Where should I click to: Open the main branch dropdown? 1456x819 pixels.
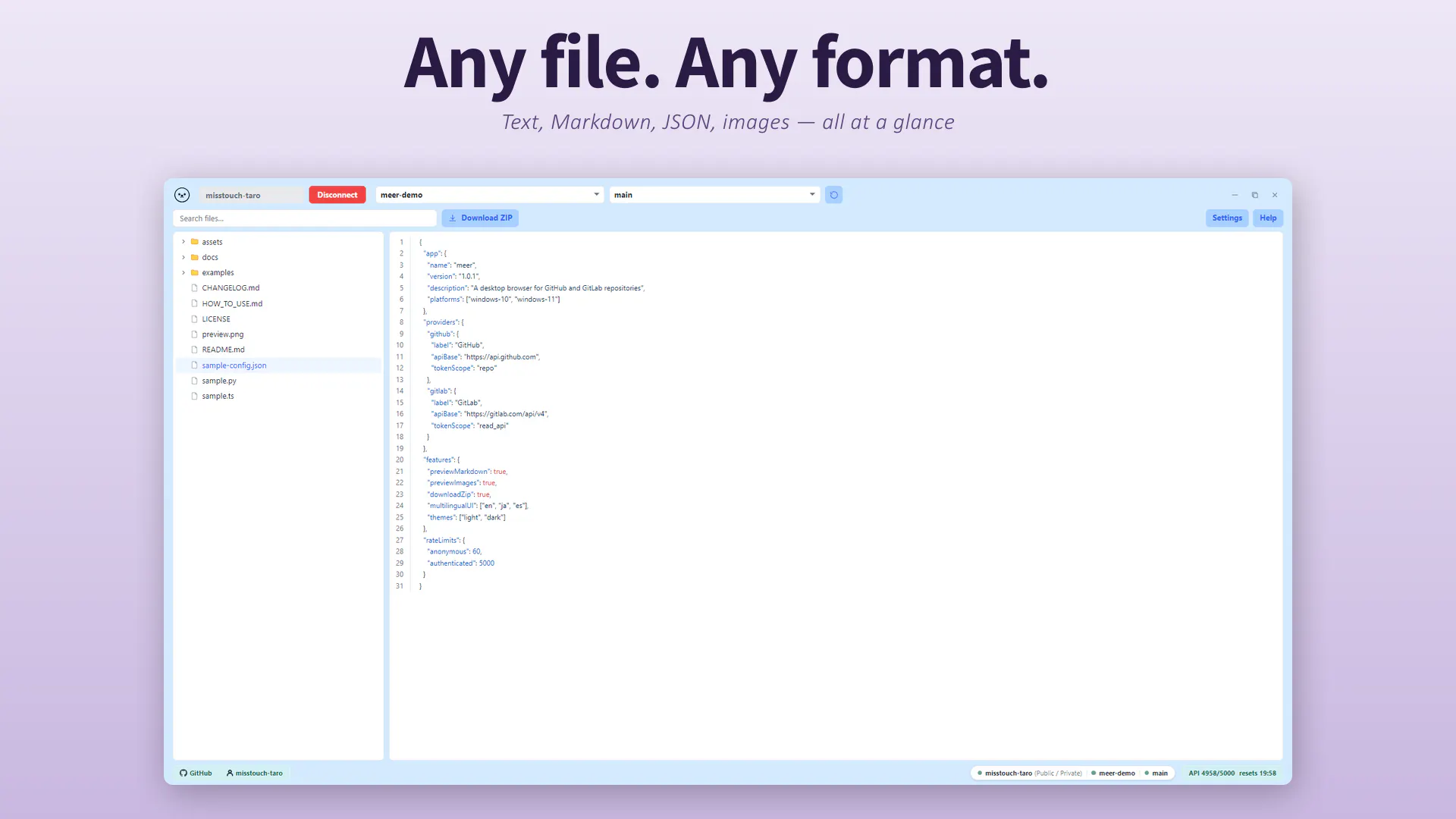(714, 195)
